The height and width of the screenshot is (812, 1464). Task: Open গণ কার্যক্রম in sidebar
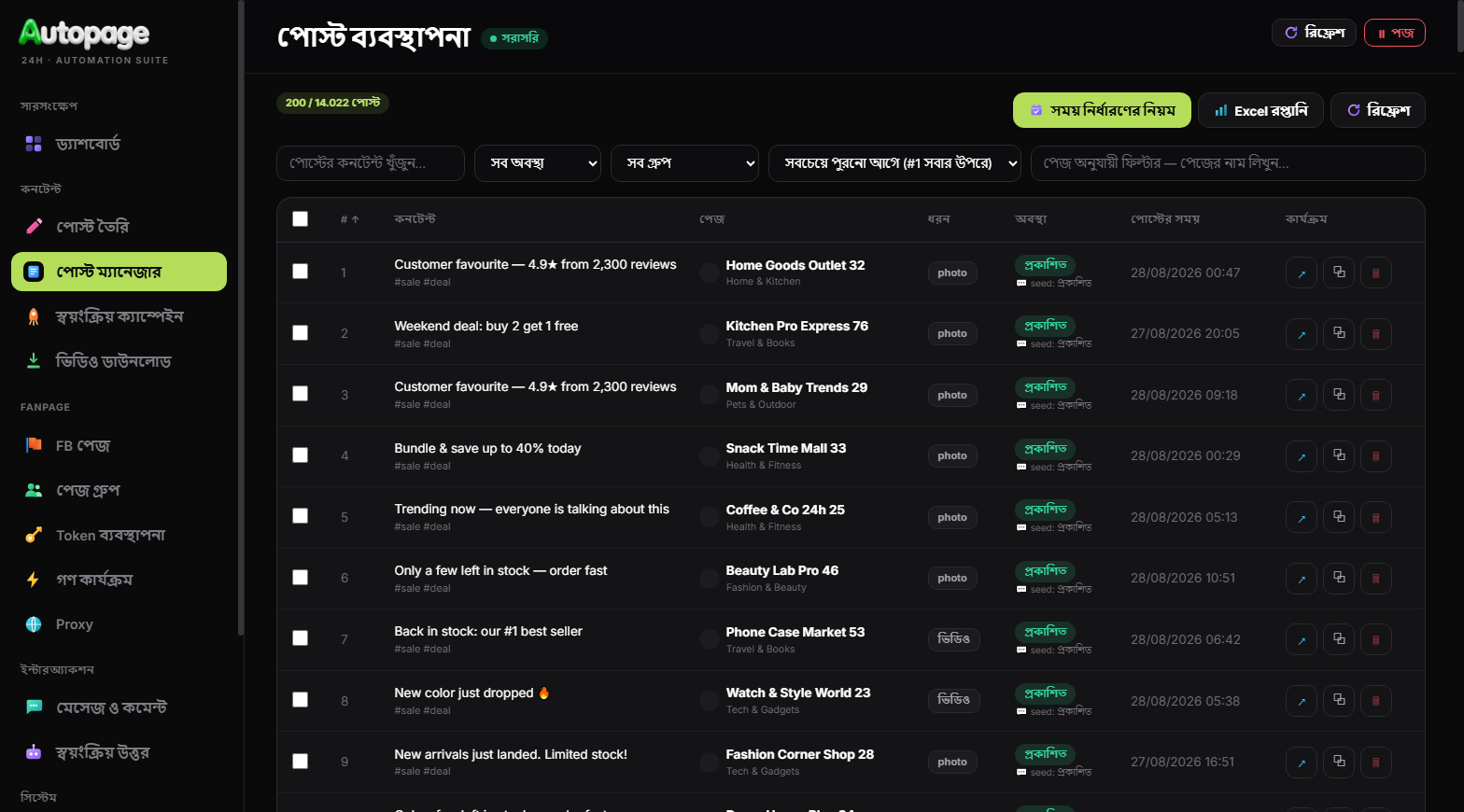tap(119, 580)
